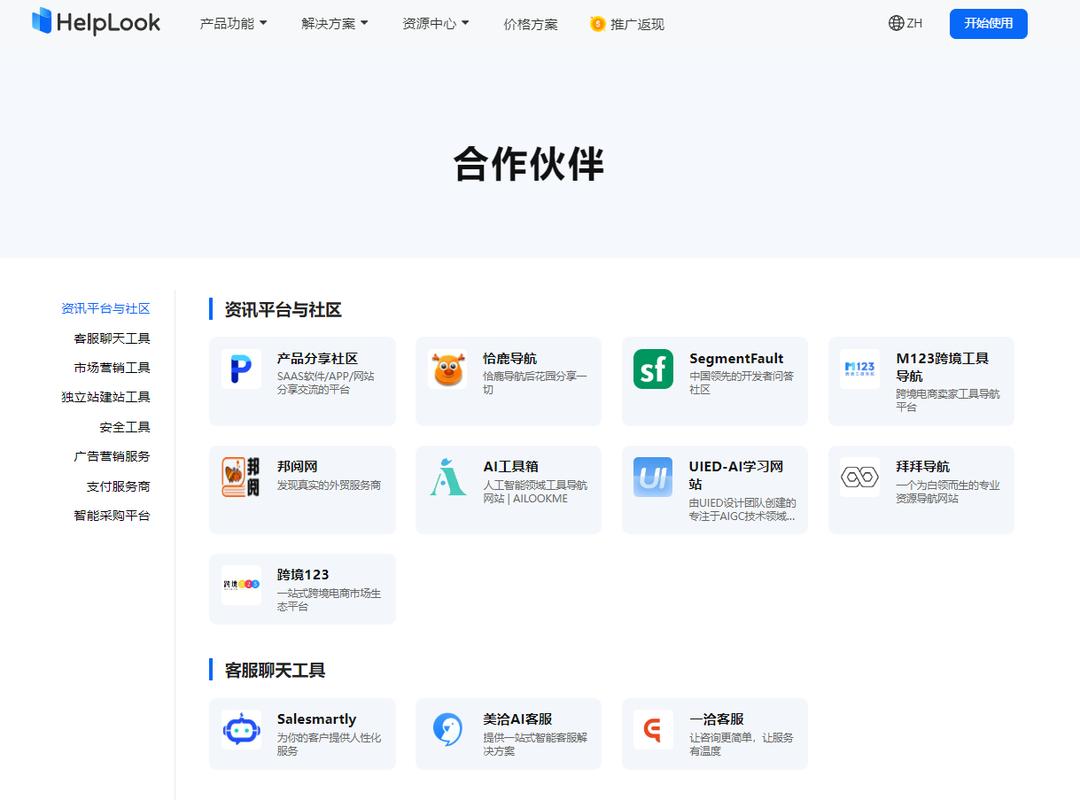Click the 开始使用 button
Screen dimensions: 1080x800
coord(988,23)
